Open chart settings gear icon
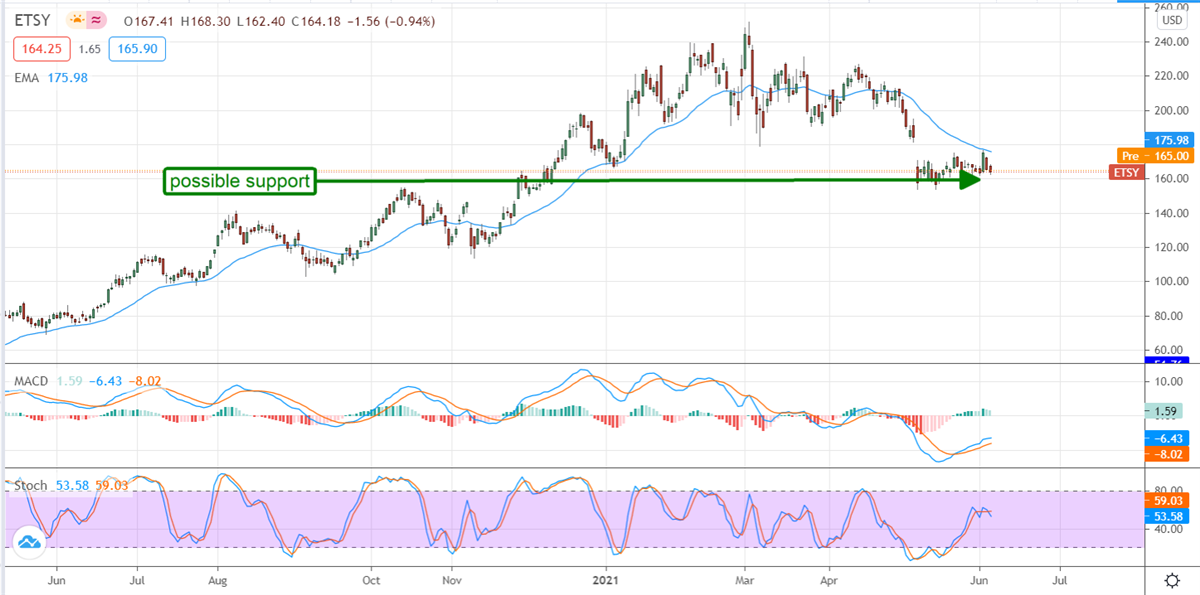1200x595 pixels. tap(1171, 580)
